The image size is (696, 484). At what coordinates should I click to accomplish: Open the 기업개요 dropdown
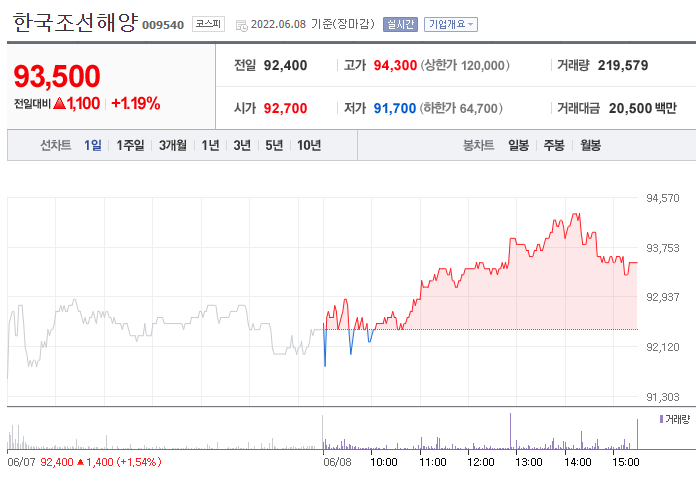451,24
